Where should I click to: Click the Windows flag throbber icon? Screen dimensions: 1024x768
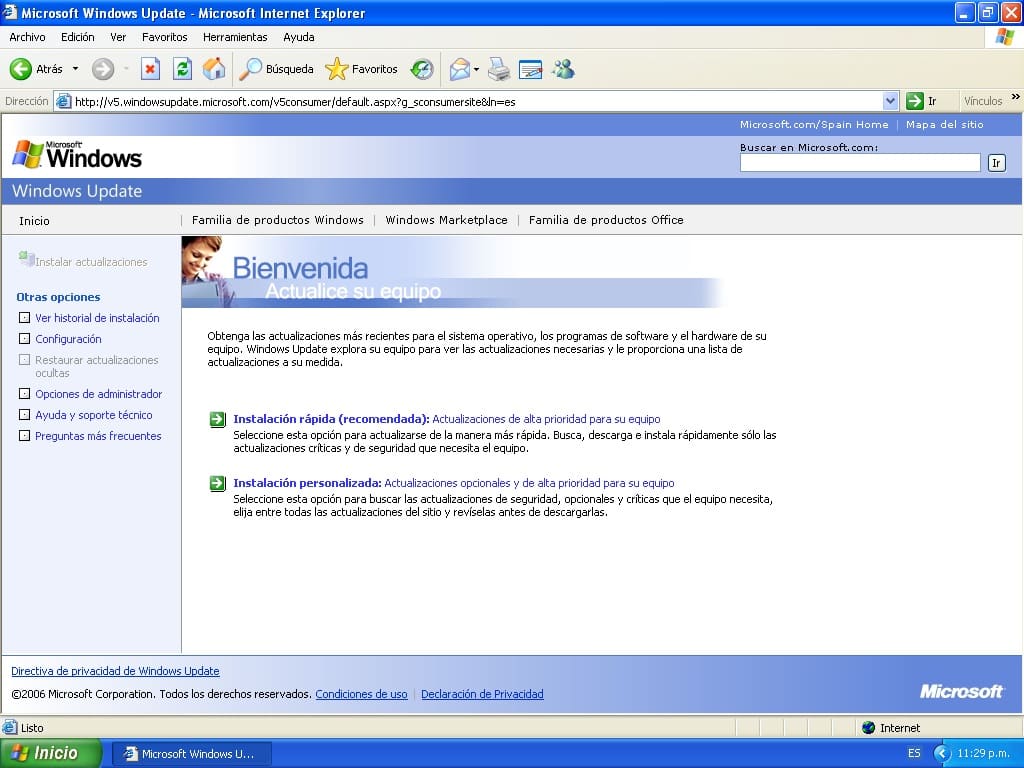[1004, 37]
